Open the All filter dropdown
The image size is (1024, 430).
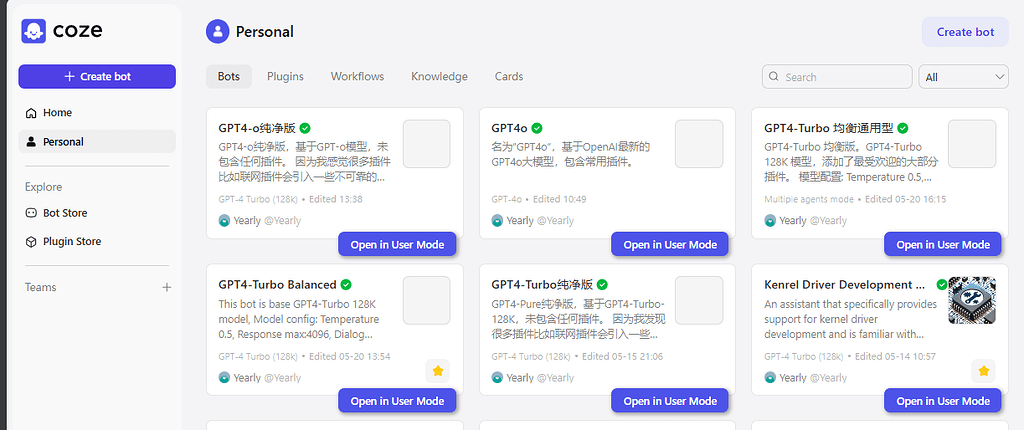[963, 76]
